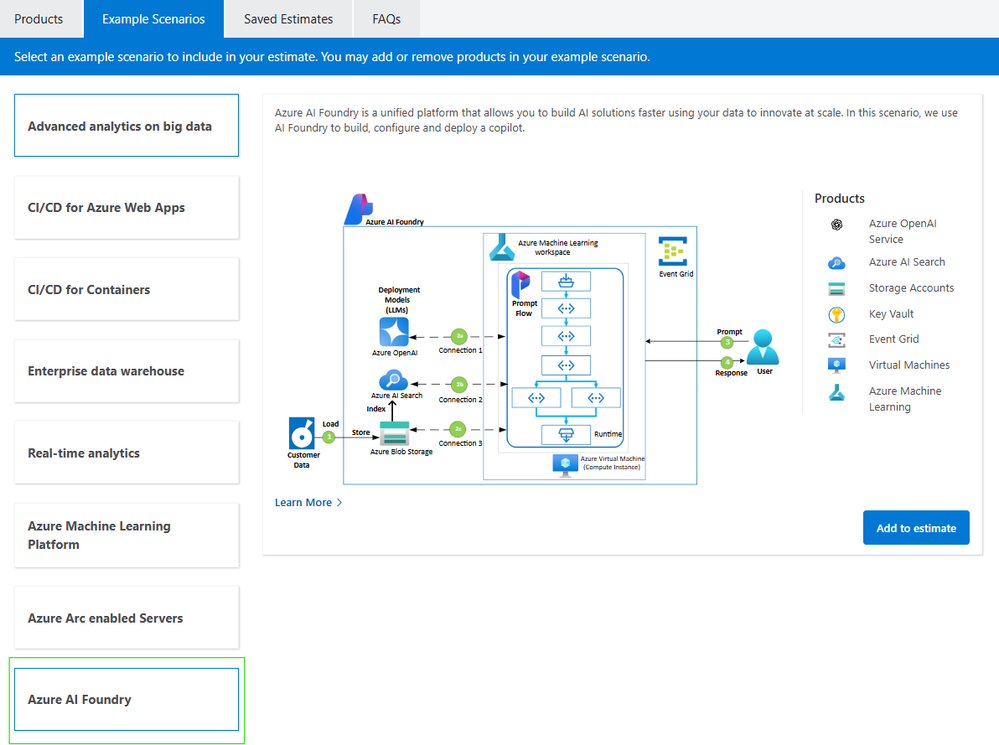
Task: Select the Azure AI Foundry scenario
Action: tap(126, 699)
